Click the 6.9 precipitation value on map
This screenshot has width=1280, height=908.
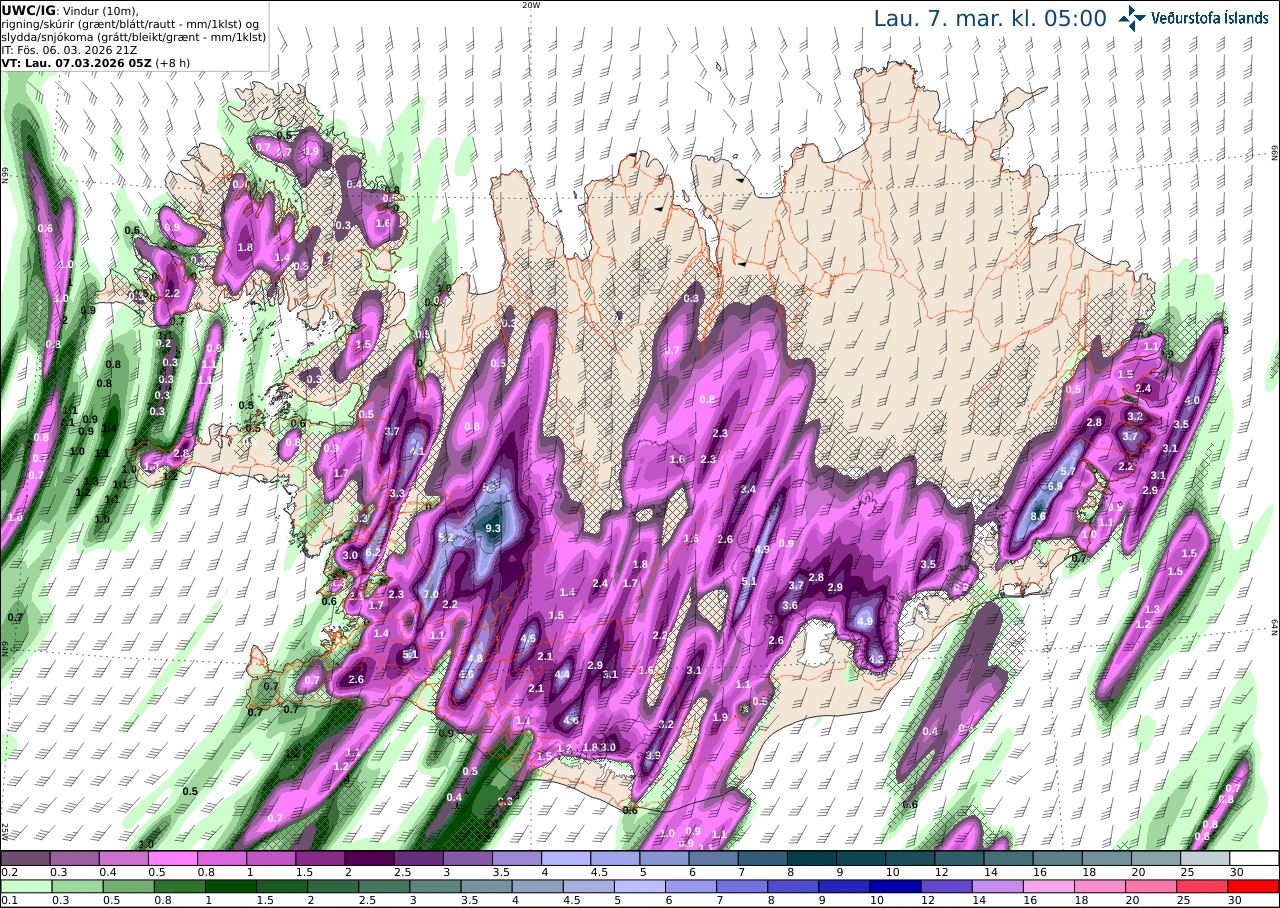1053,486
